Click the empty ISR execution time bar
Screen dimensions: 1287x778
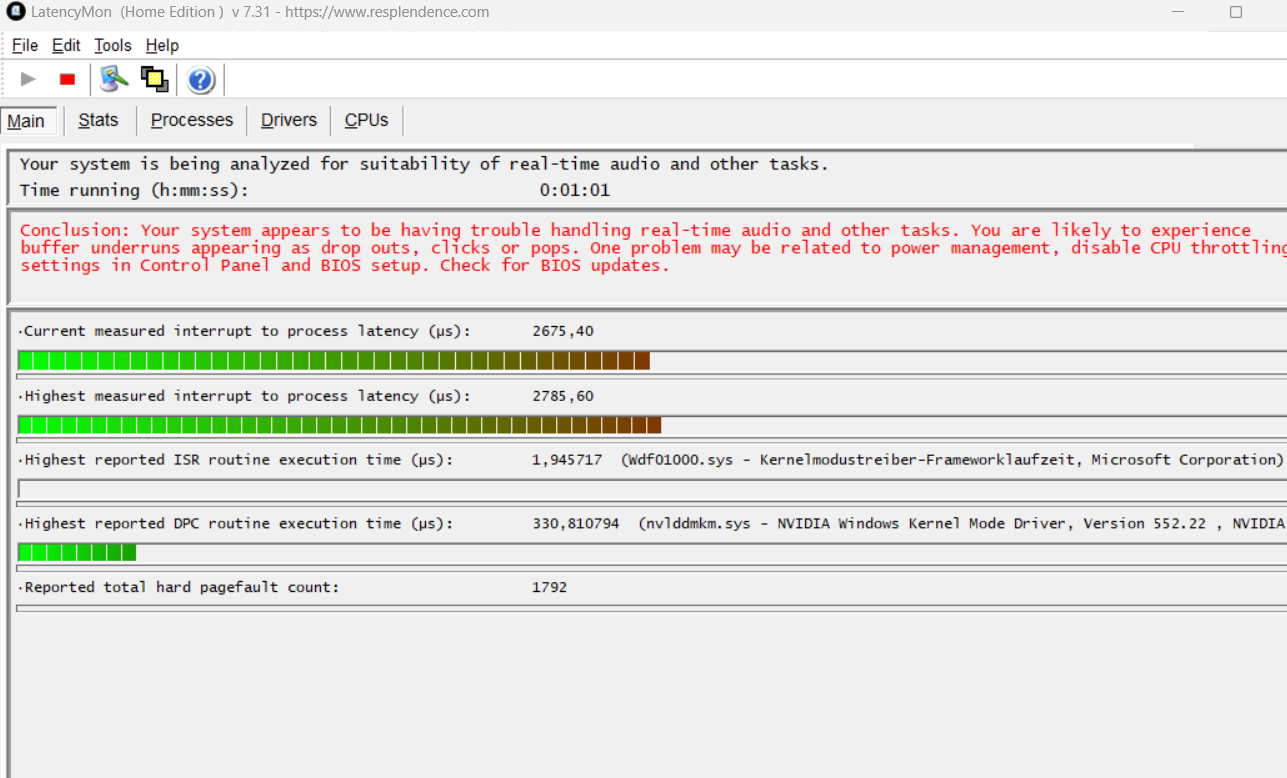click(x=652, y=489)
